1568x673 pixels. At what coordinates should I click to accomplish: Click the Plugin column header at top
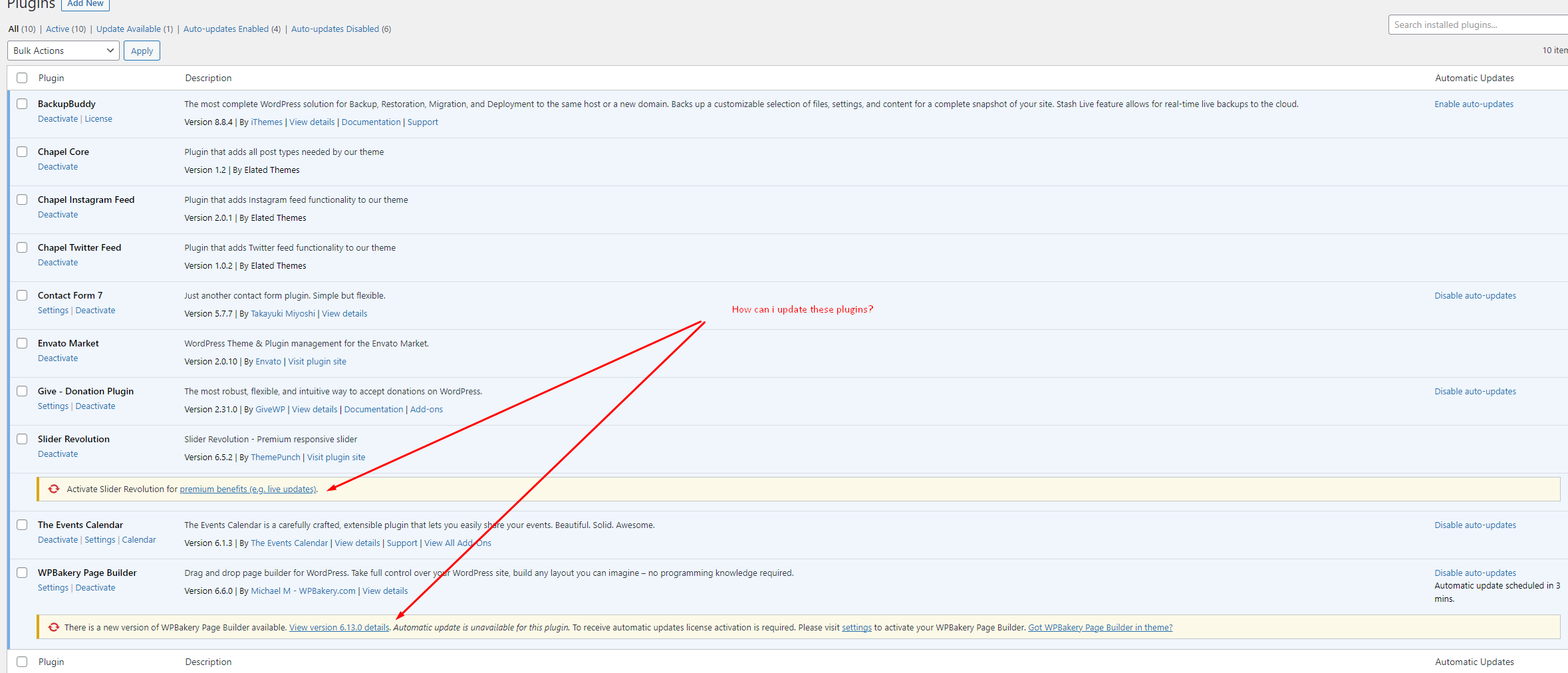click(51, 78)
